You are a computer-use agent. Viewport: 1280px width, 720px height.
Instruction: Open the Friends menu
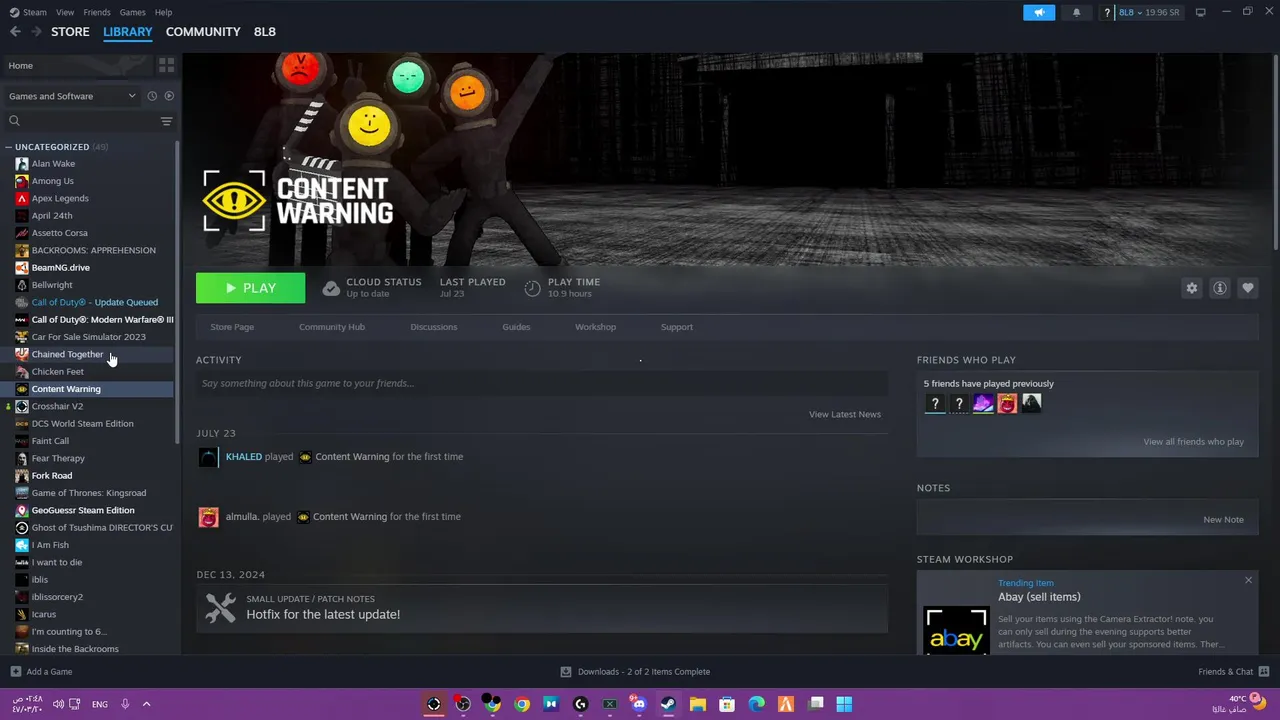(x=97, y=12)
